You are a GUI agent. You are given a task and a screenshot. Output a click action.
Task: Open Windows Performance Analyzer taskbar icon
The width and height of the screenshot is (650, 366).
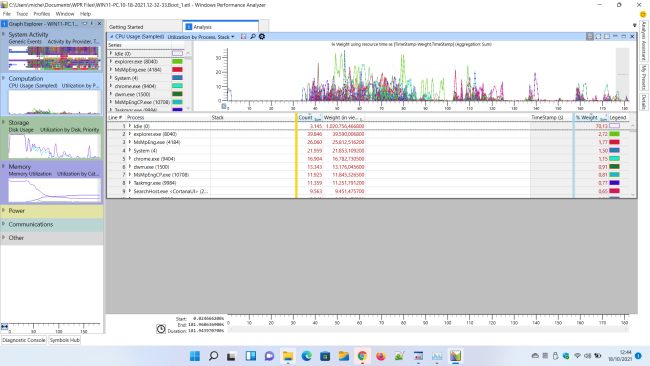(456, 356)
